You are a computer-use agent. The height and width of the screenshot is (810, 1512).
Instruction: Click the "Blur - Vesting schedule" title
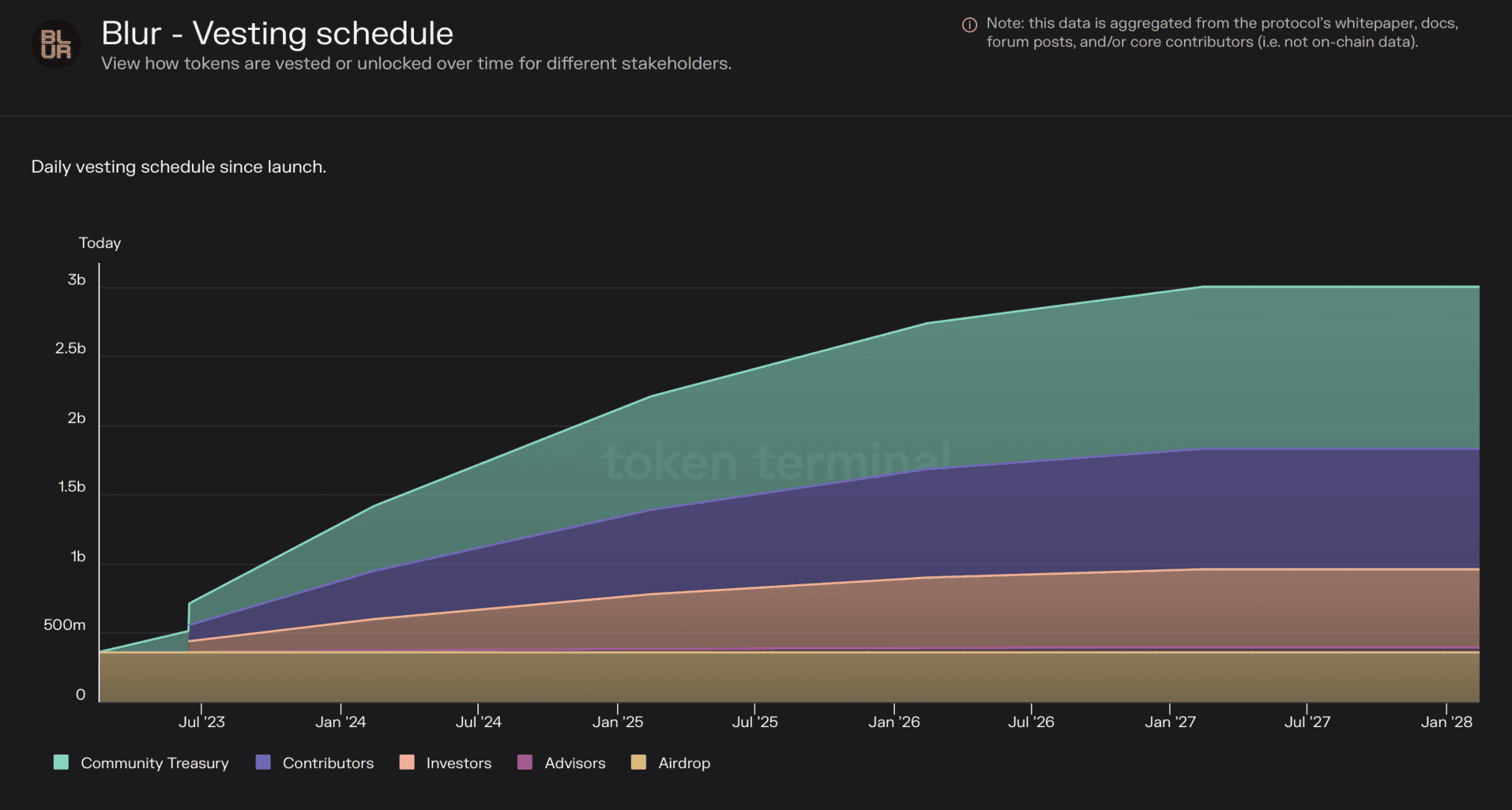pyautogui.click(x=277, y=34)
